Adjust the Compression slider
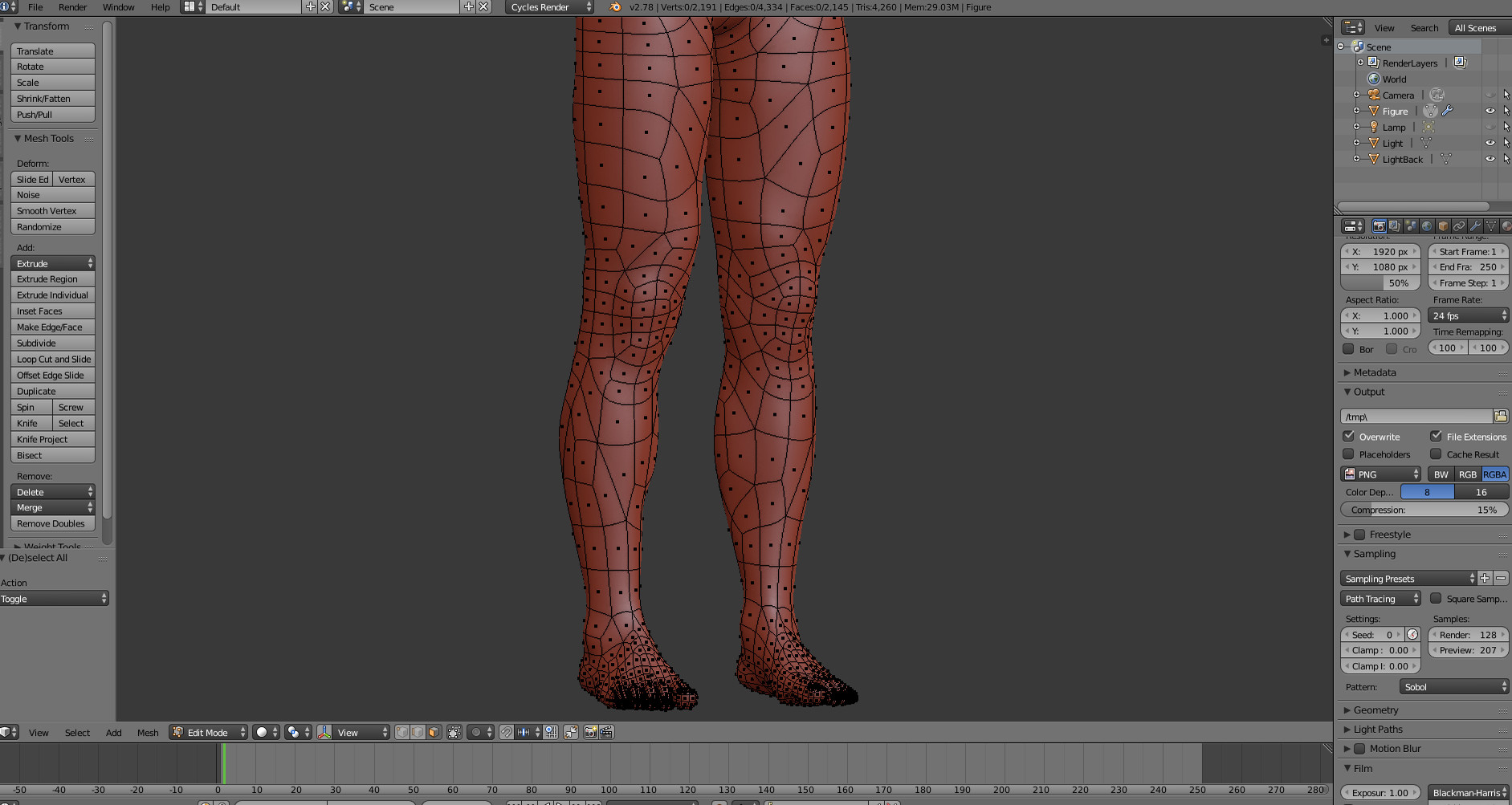 tap(1424, 510)
